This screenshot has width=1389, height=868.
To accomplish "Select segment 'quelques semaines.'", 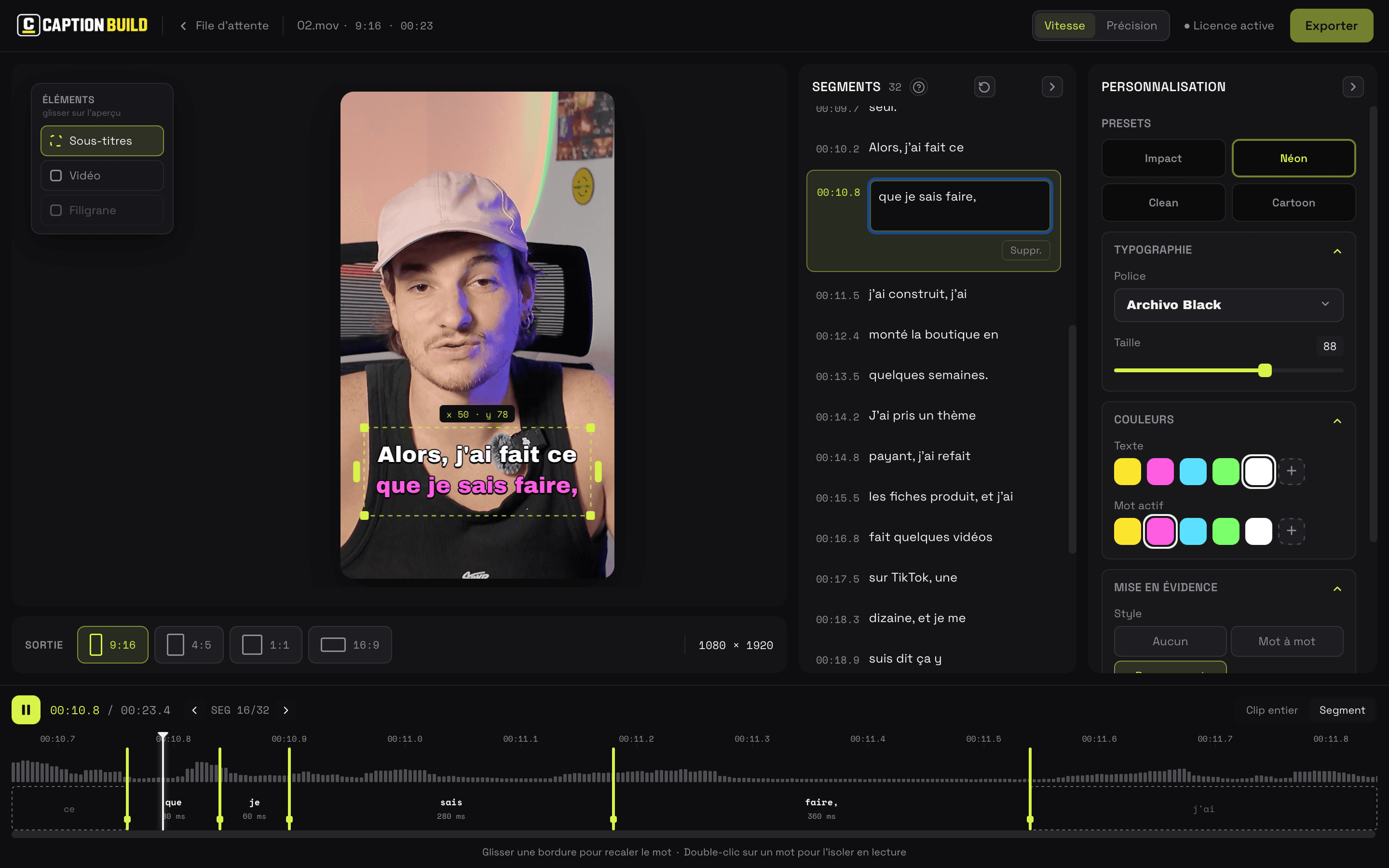I will pyautogui.click(x=933, y=376).
